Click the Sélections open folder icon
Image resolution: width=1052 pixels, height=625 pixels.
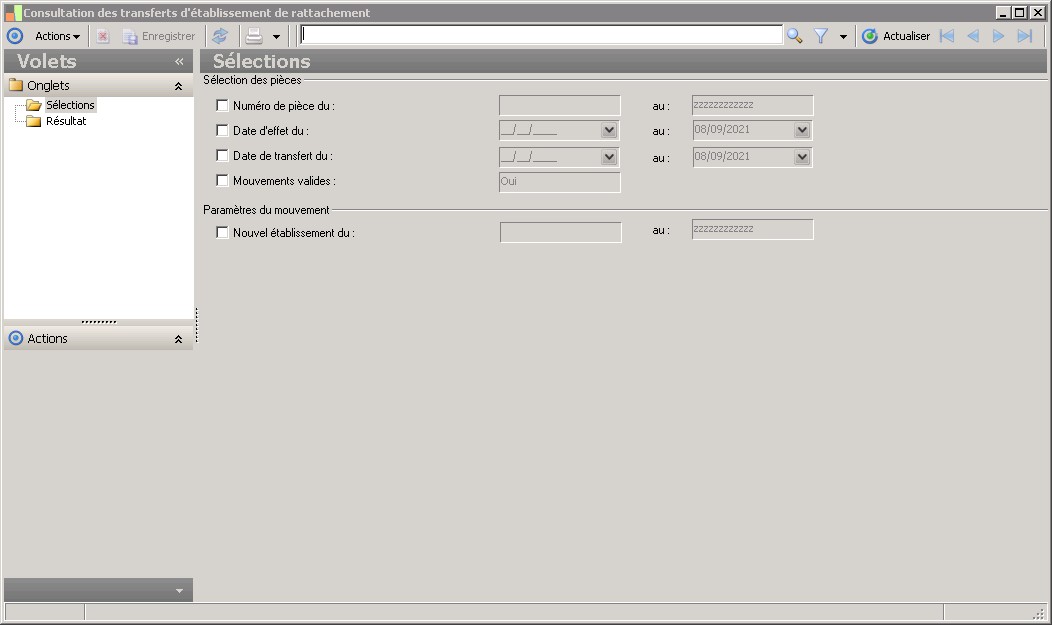(x=34, y=105)
